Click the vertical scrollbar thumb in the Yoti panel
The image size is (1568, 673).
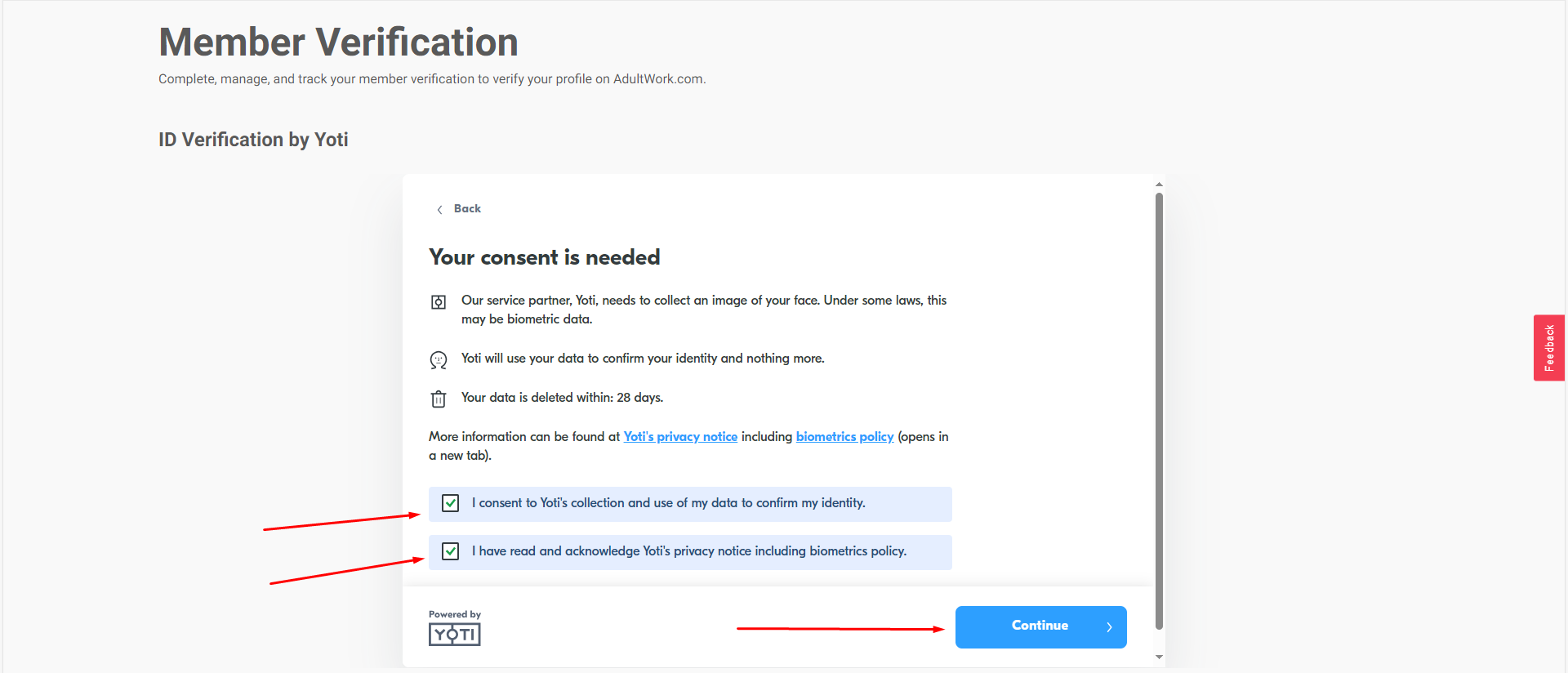coord(1159,408)
